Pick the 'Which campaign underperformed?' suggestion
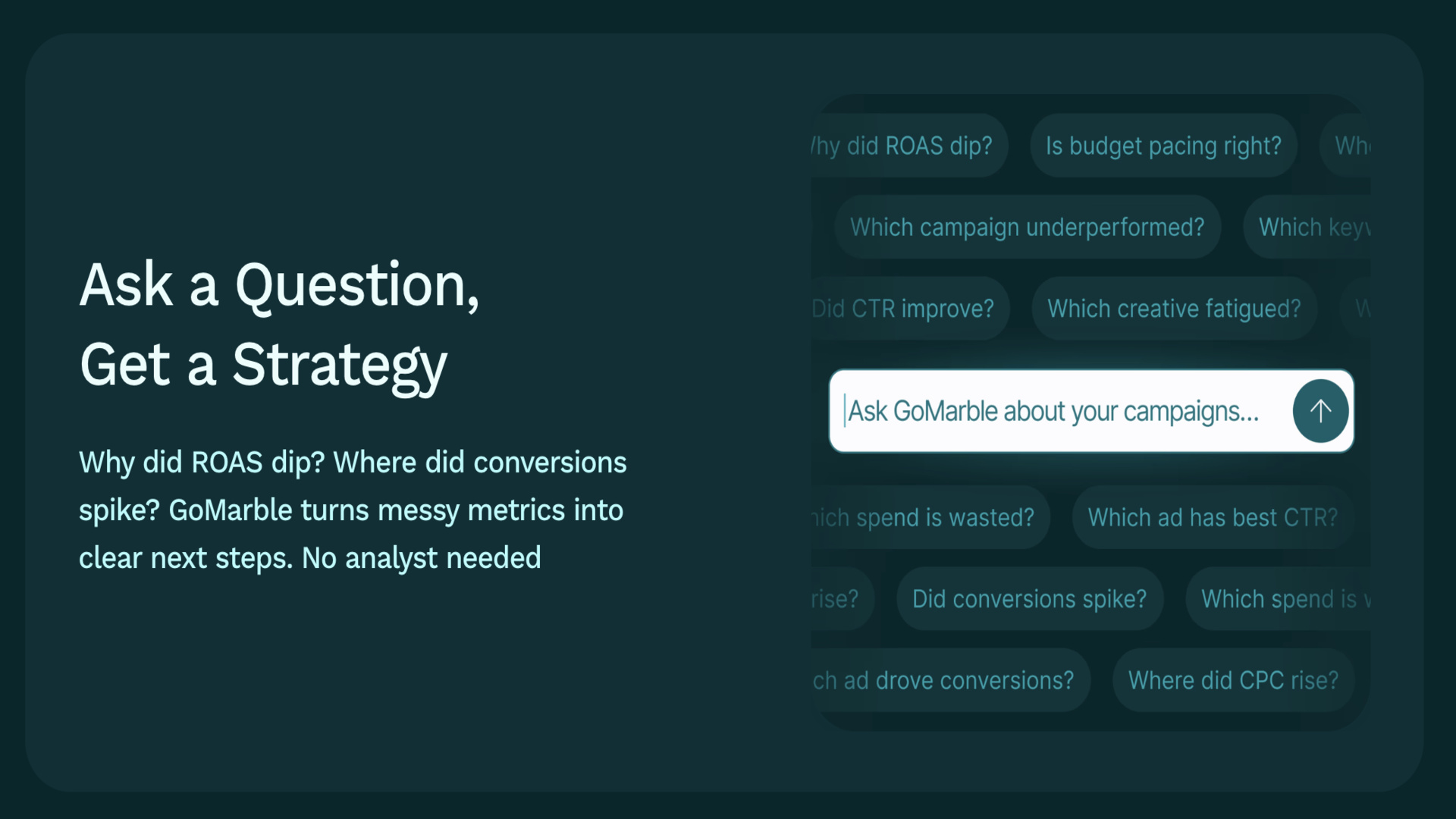Viewport: 1456px width, 819px height. (x=1027, y=227)
